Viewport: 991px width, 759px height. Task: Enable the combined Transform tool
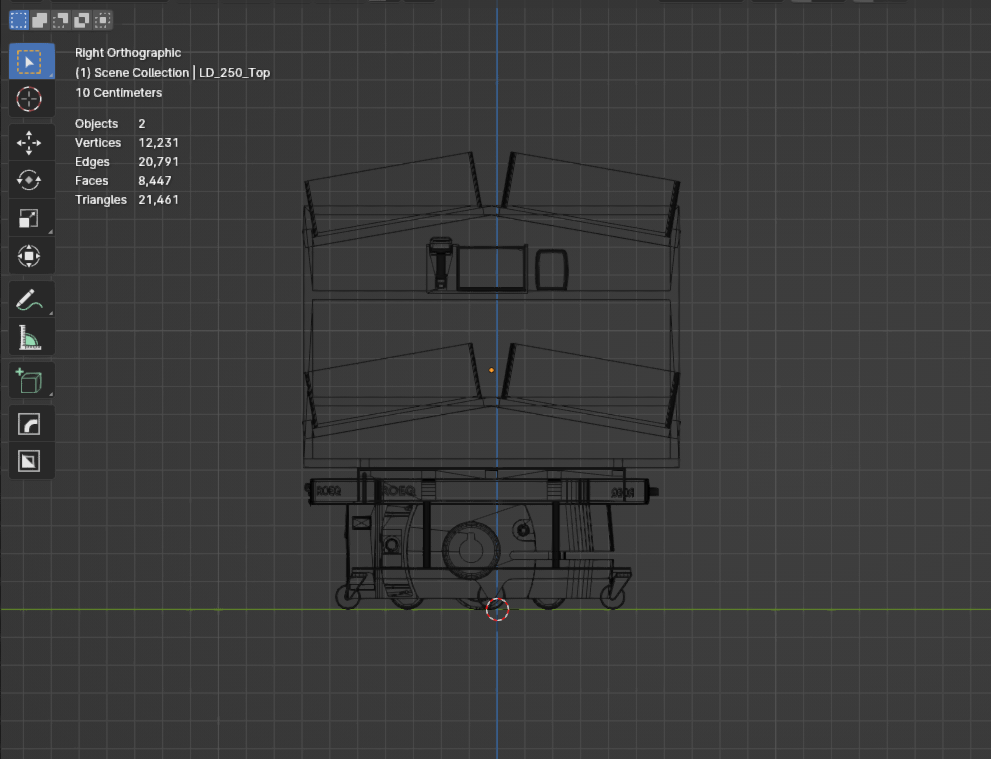[x=29, y=256]
